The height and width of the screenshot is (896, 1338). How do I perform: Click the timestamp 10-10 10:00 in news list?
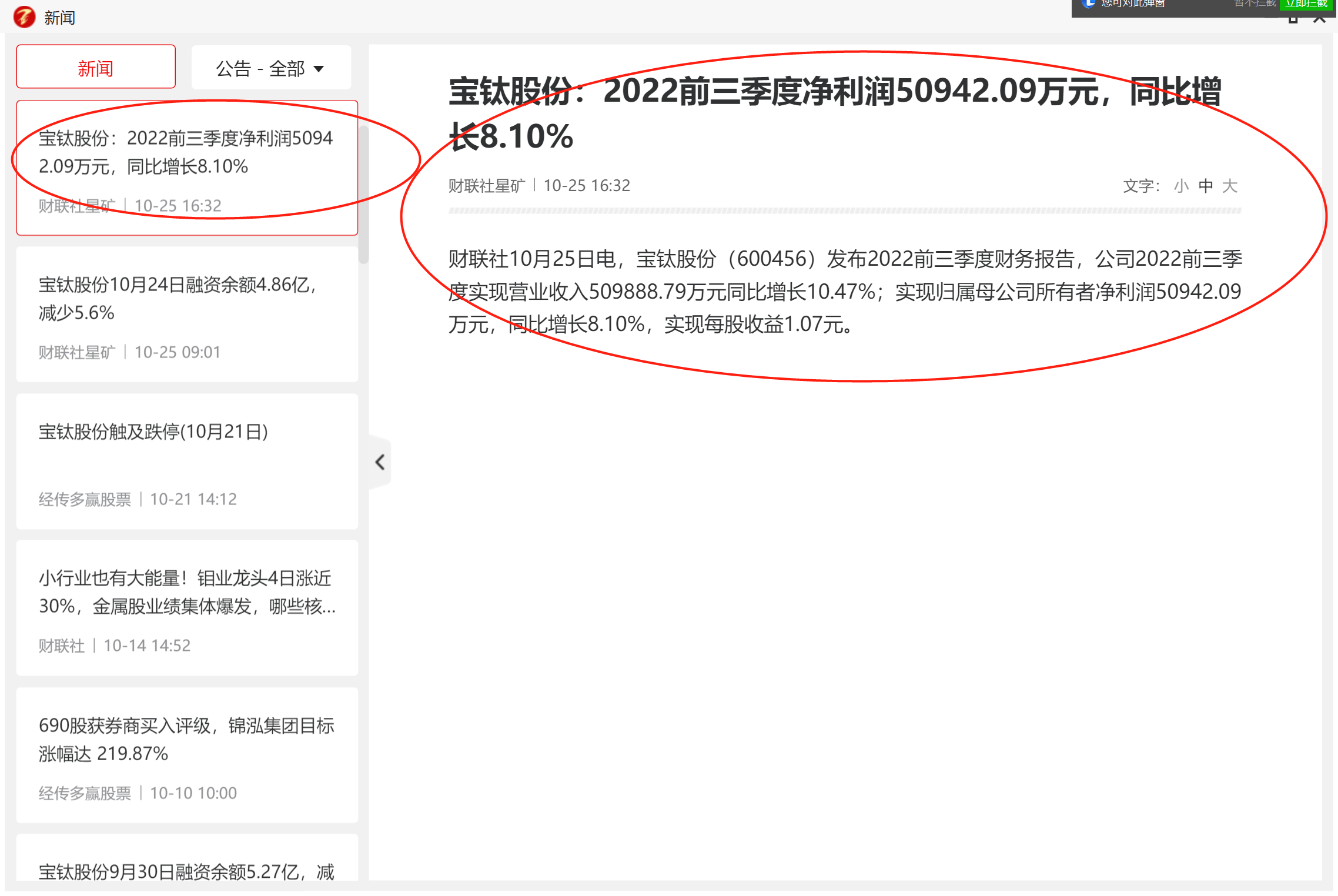click(193, 793)
